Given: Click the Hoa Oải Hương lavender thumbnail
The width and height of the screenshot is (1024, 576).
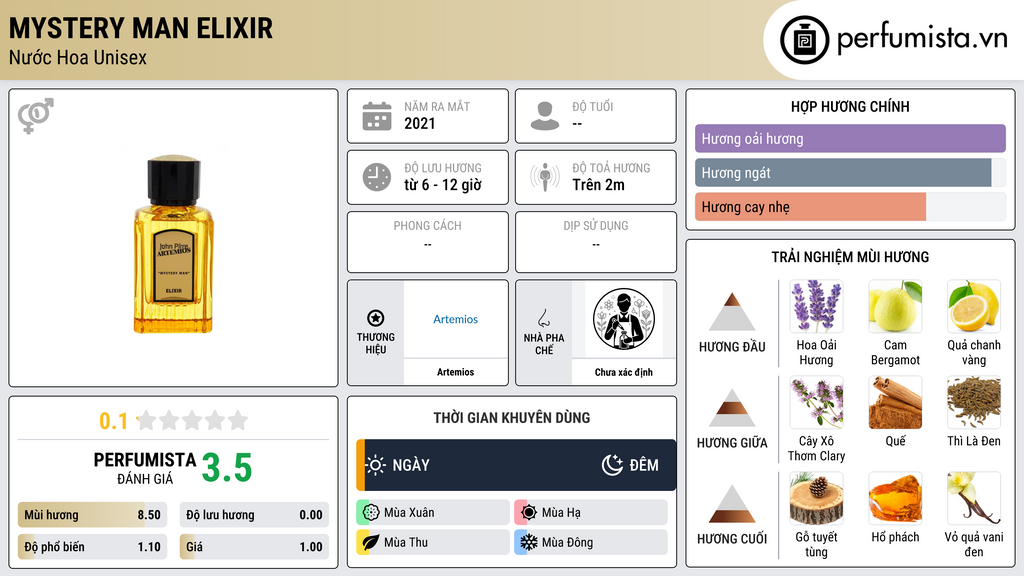Looking at the screenshot, I should (816, 306).
